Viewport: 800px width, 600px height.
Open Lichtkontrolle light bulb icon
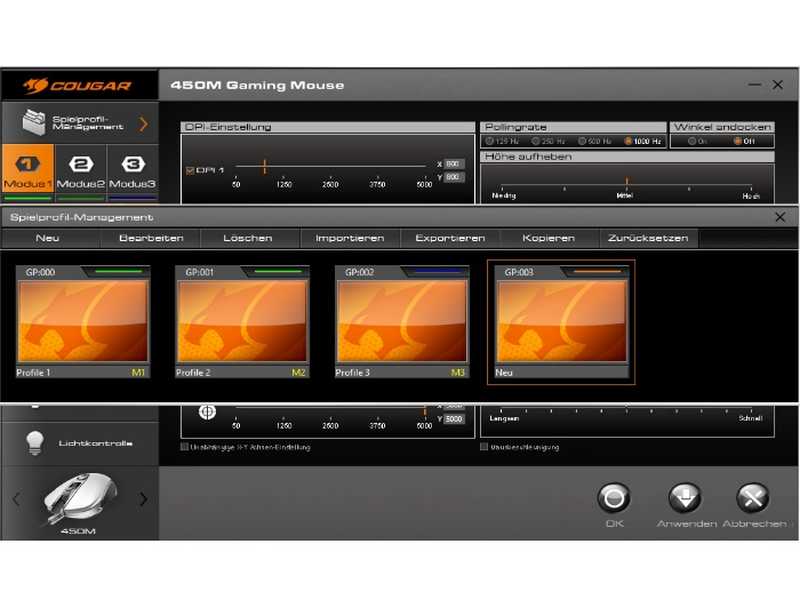35,443
